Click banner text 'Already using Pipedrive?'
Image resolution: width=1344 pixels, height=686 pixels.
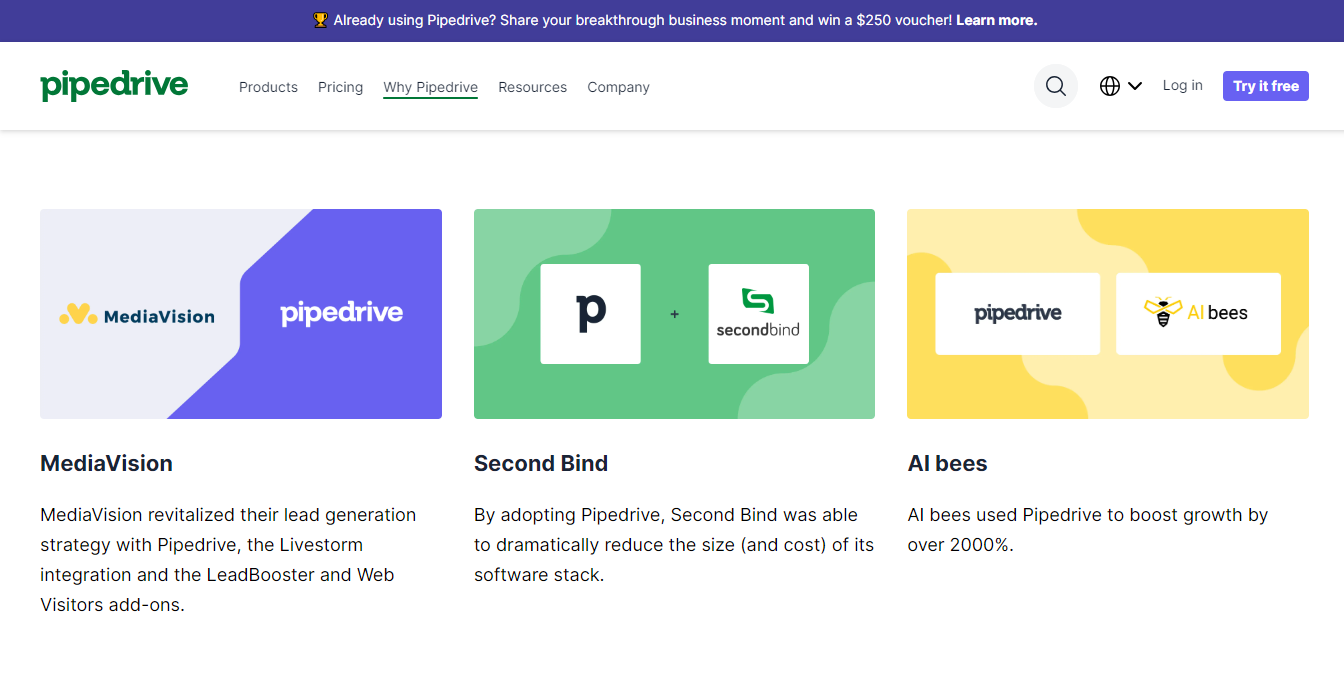414,20
